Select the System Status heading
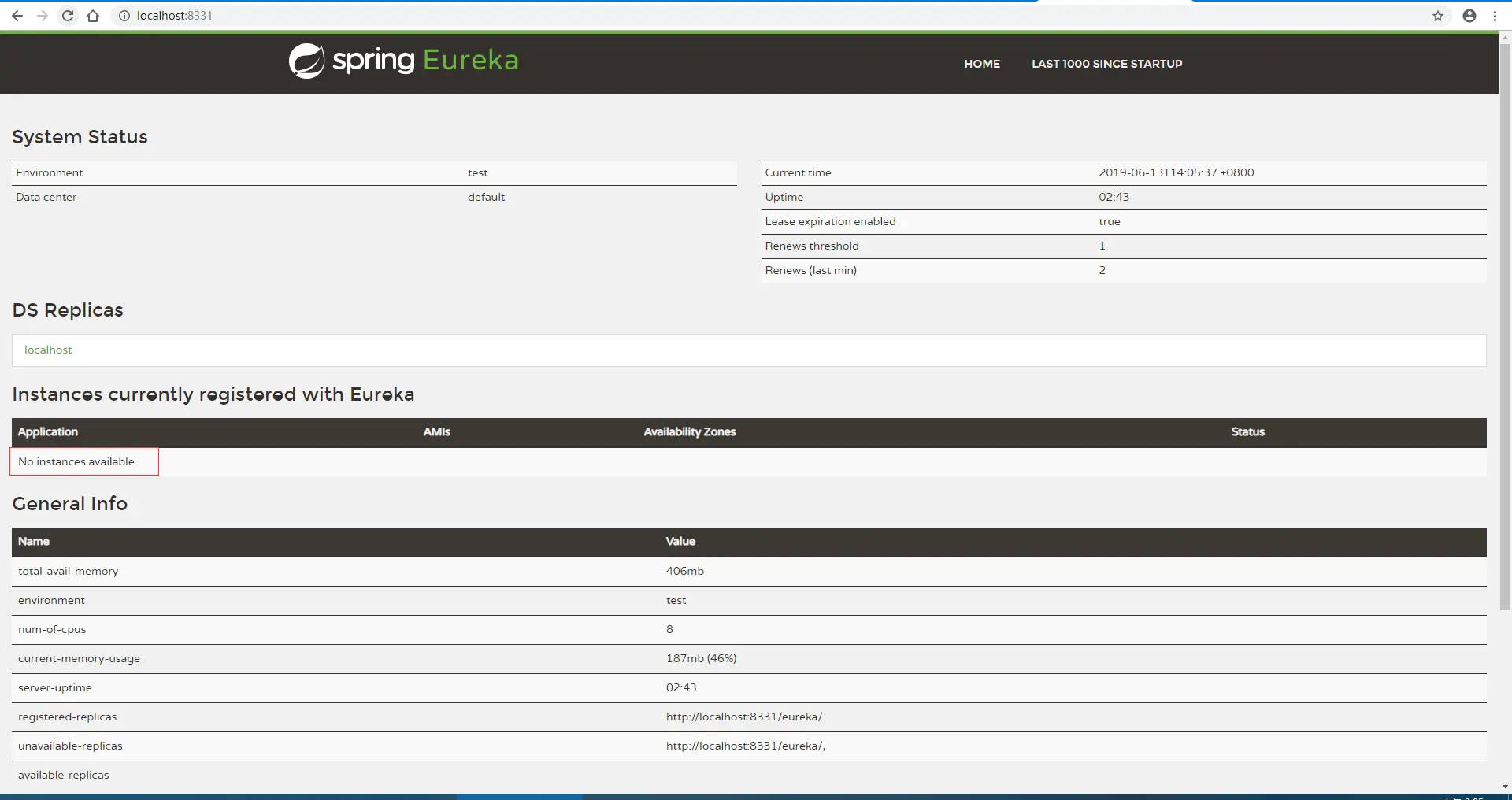This screenshot has width=1512, height=800. (80, 137)
